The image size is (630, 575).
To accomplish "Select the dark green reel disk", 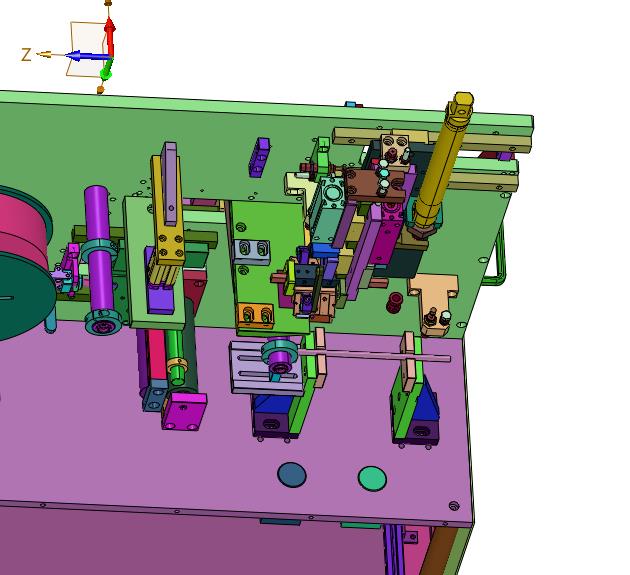I will click(x=22, y=299).
